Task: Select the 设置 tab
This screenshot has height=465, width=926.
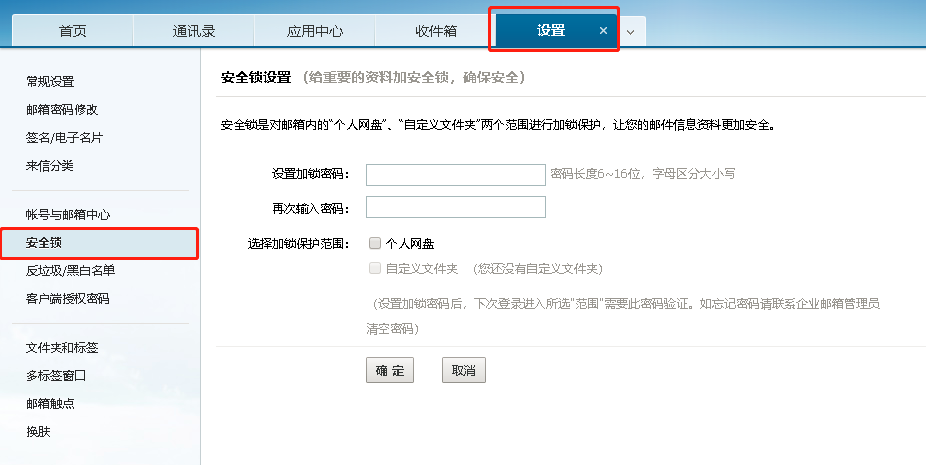Action: (x=551, y=31)
